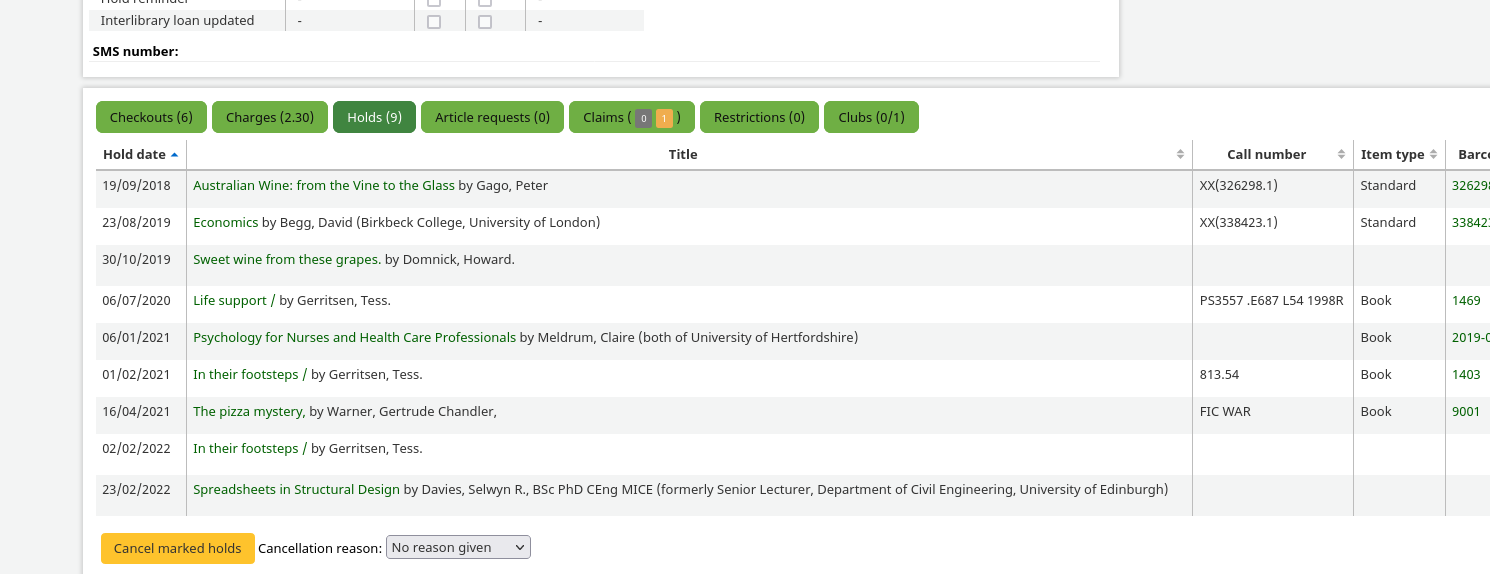Click the Item type column sort icon
The width and height of the screenshot is (1490, 574).
point(1434,155)
